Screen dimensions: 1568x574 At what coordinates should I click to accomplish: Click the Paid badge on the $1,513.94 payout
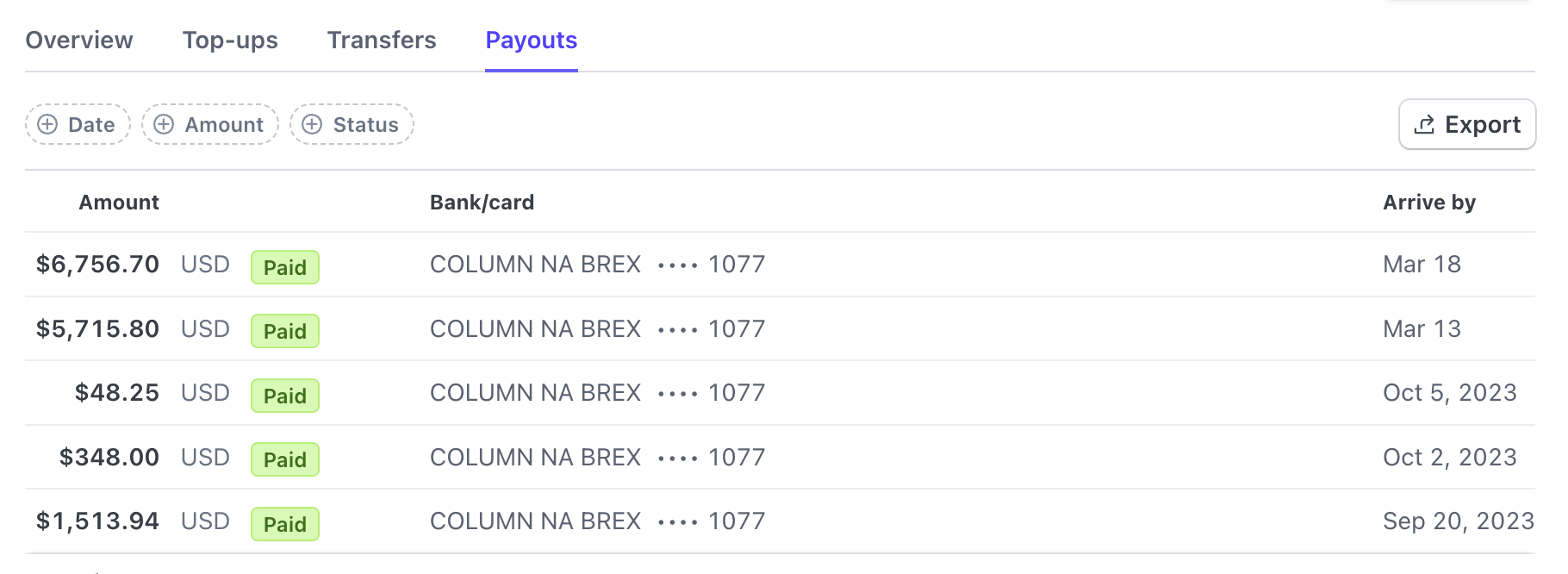284,524
